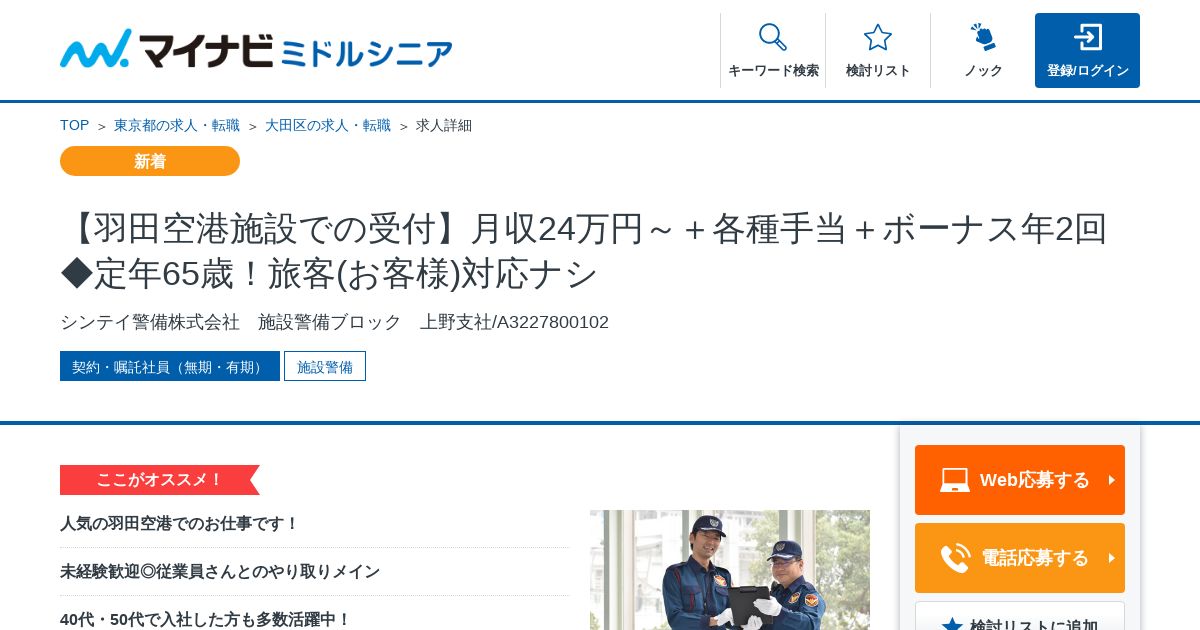1200x630 pixels.
Task: Click the 新着 orange badge
Action: click(150, 161)
